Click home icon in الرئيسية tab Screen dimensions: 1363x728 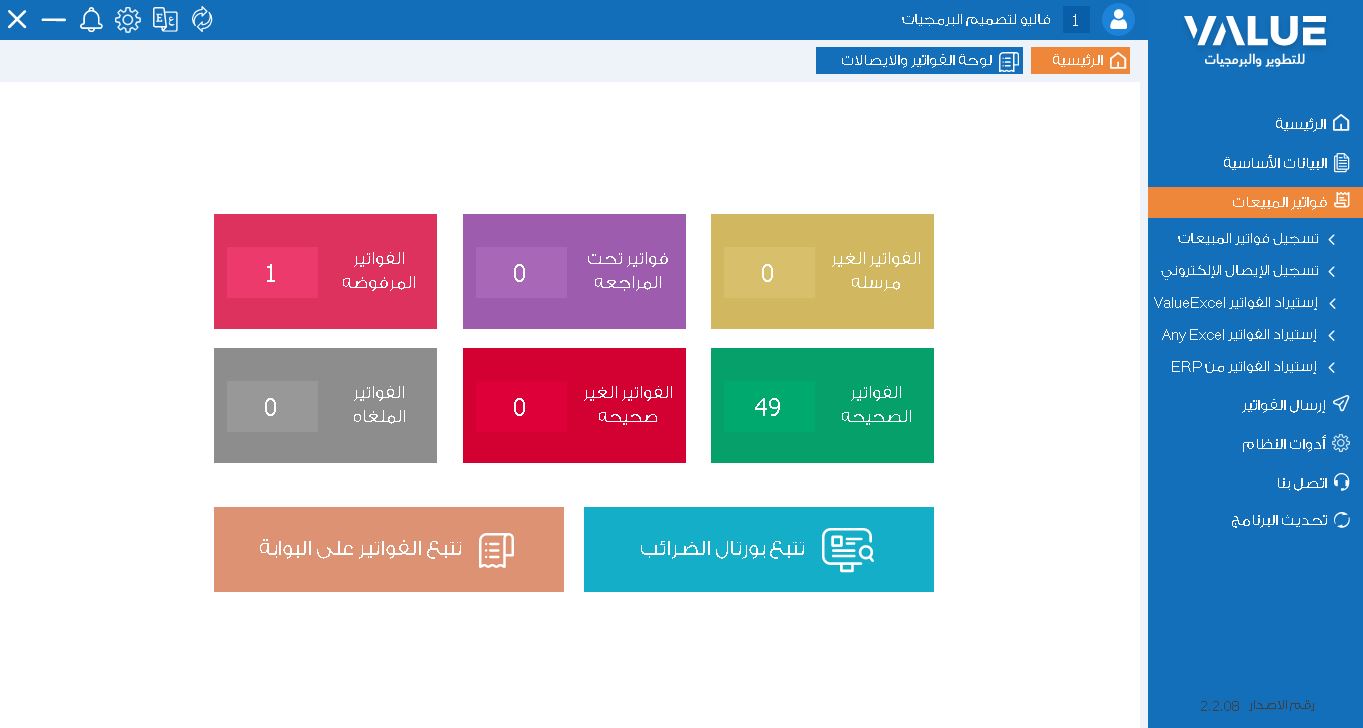tap(1118, 61)
